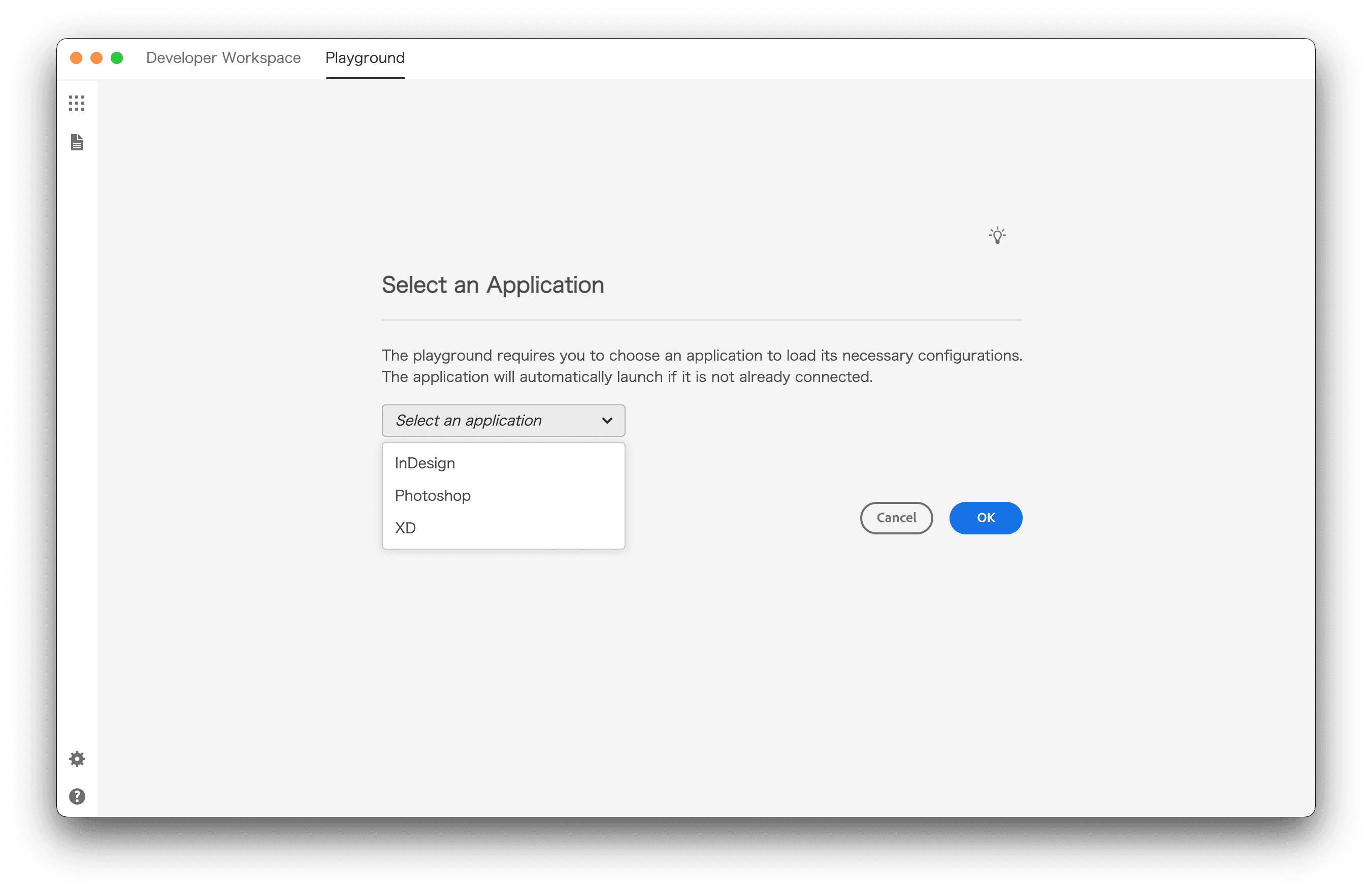Click inside the application selector field
This screenshot has width=1372, height=892.
(503, 420)
